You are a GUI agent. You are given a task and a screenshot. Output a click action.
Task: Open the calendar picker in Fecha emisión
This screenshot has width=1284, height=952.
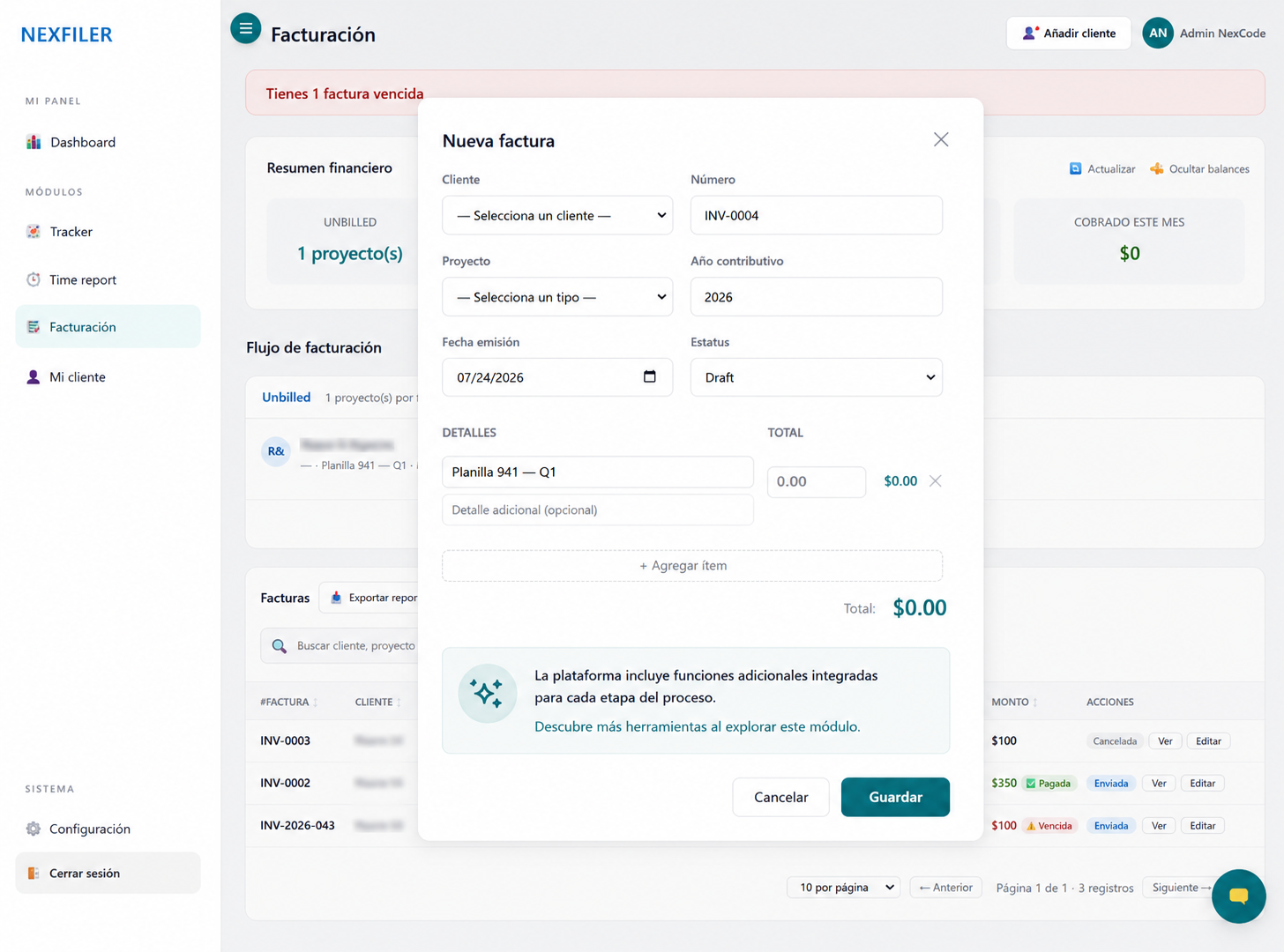(650, 376)
